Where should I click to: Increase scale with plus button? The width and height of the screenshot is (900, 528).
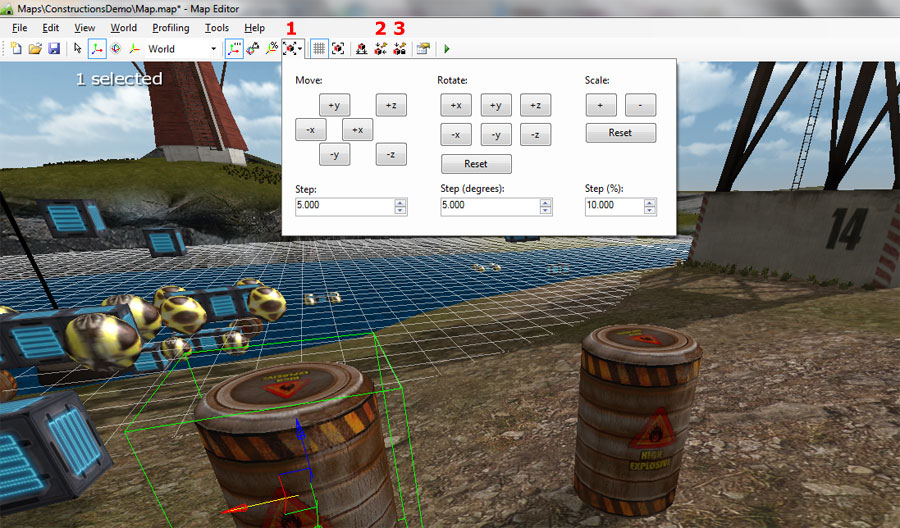[601, 105]
